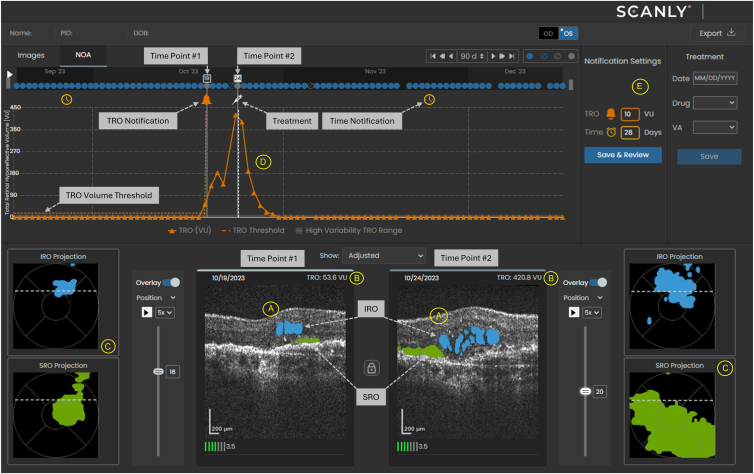Screen dimensions: 754x474
Task: Switch eye selection to OD
Action: coord(548,34)
